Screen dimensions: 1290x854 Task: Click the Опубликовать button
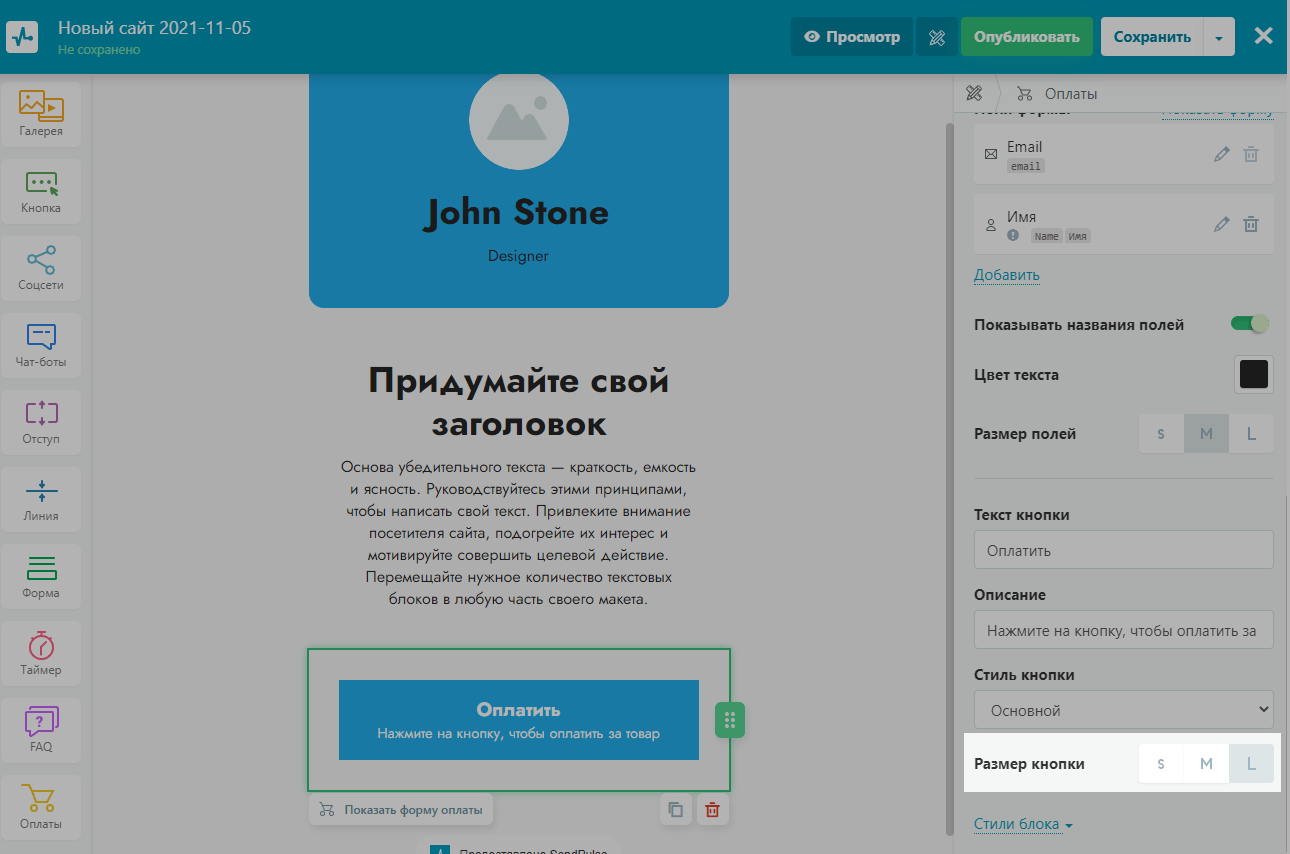(1026, 37)
